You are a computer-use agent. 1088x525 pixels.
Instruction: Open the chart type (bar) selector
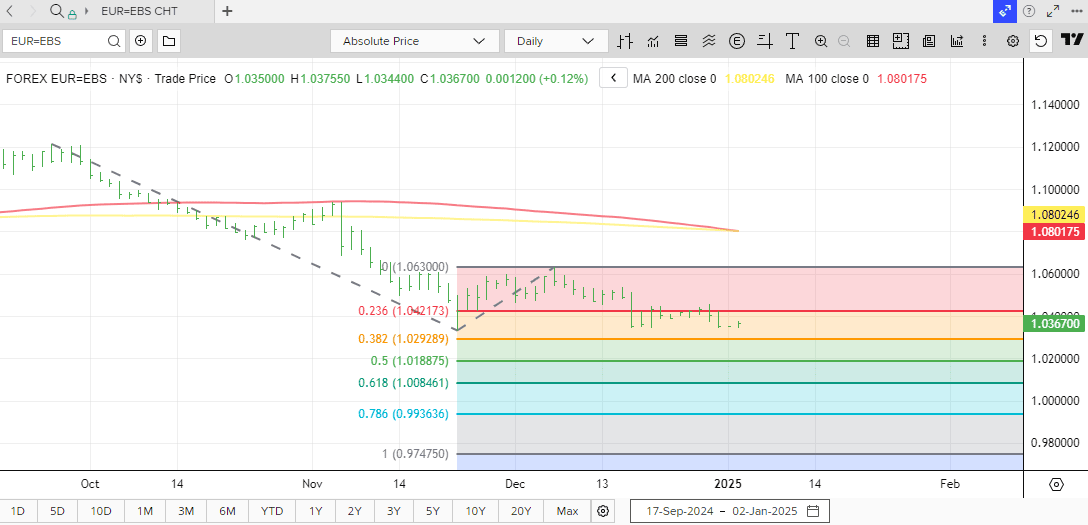tap(626, 41)
